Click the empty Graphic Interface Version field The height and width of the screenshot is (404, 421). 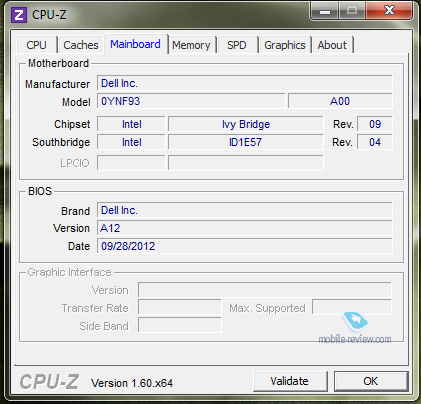[x=265, y=290]
